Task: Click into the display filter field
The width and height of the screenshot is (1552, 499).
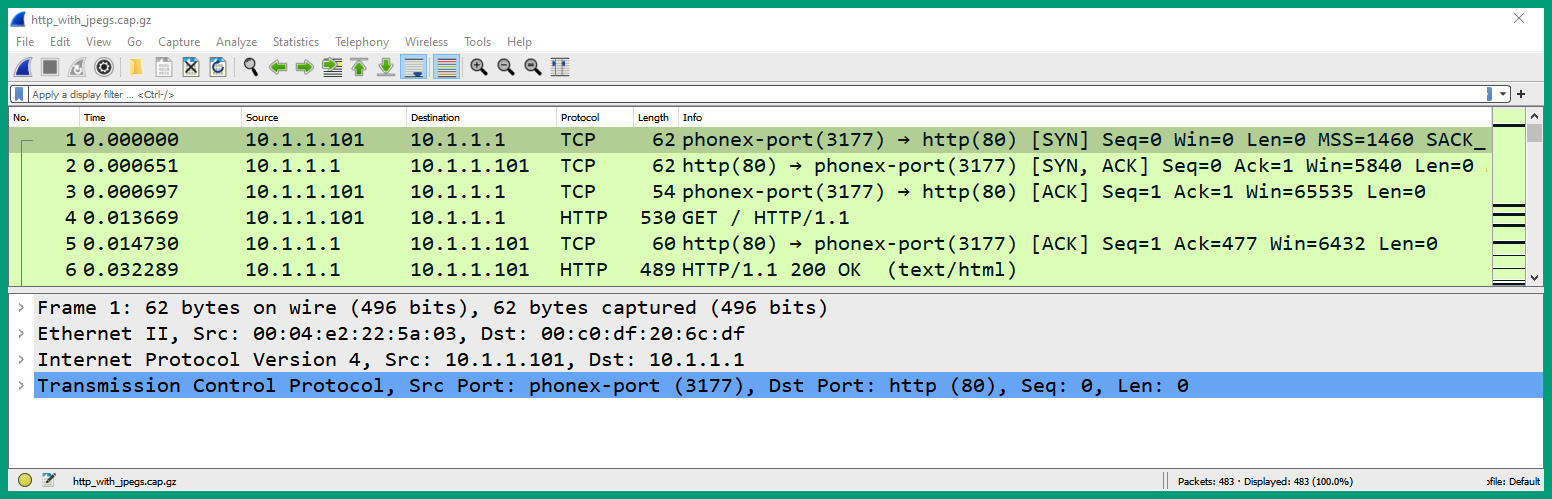Action: [x=755, y=94]
